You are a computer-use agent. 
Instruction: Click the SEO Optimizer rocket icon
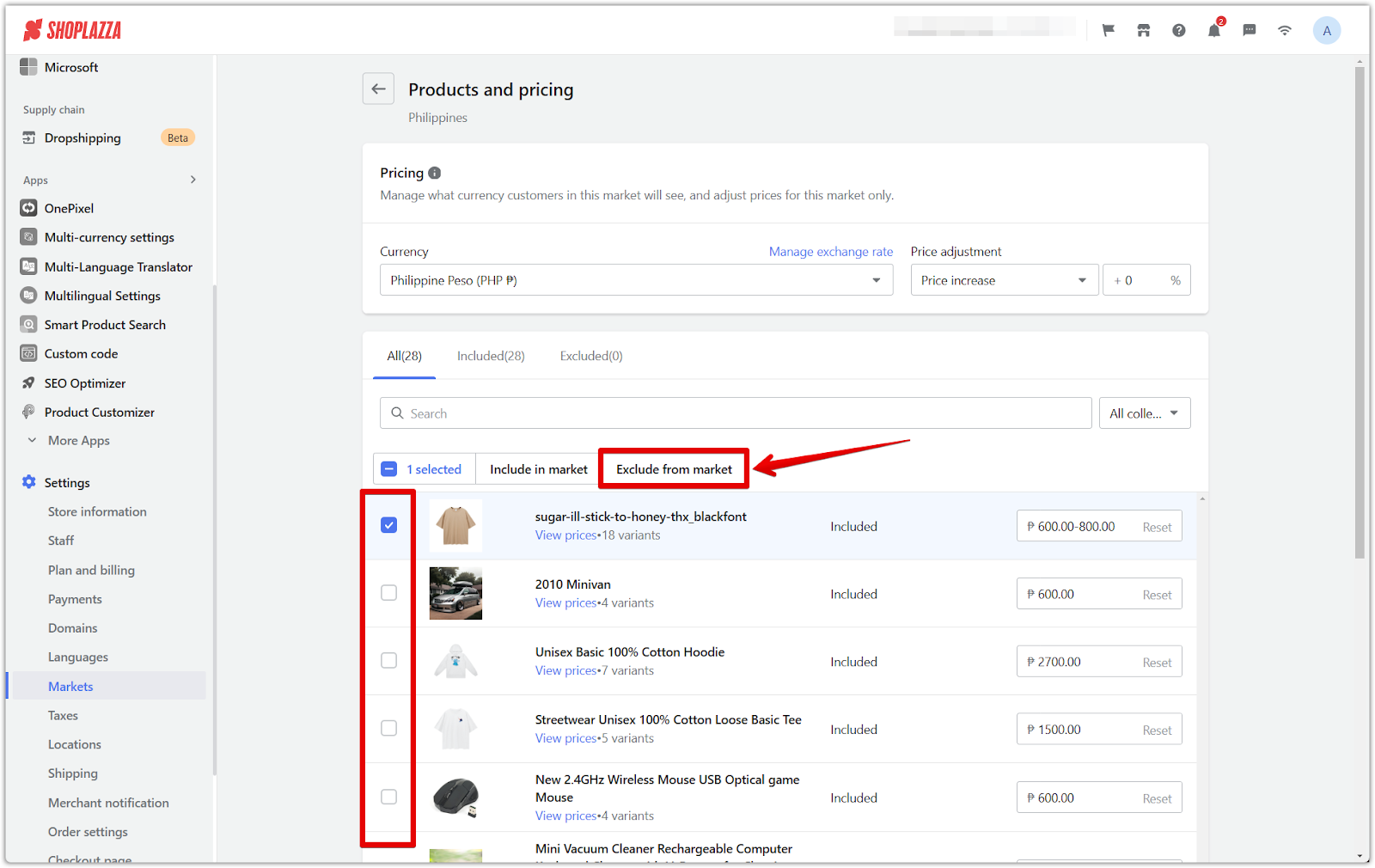[x=28, y=383]
